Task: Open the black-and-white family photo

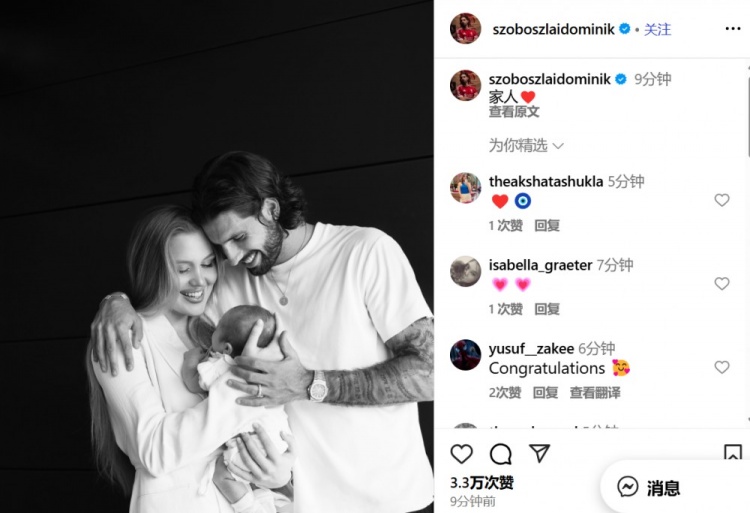Action: click(217, 256)
